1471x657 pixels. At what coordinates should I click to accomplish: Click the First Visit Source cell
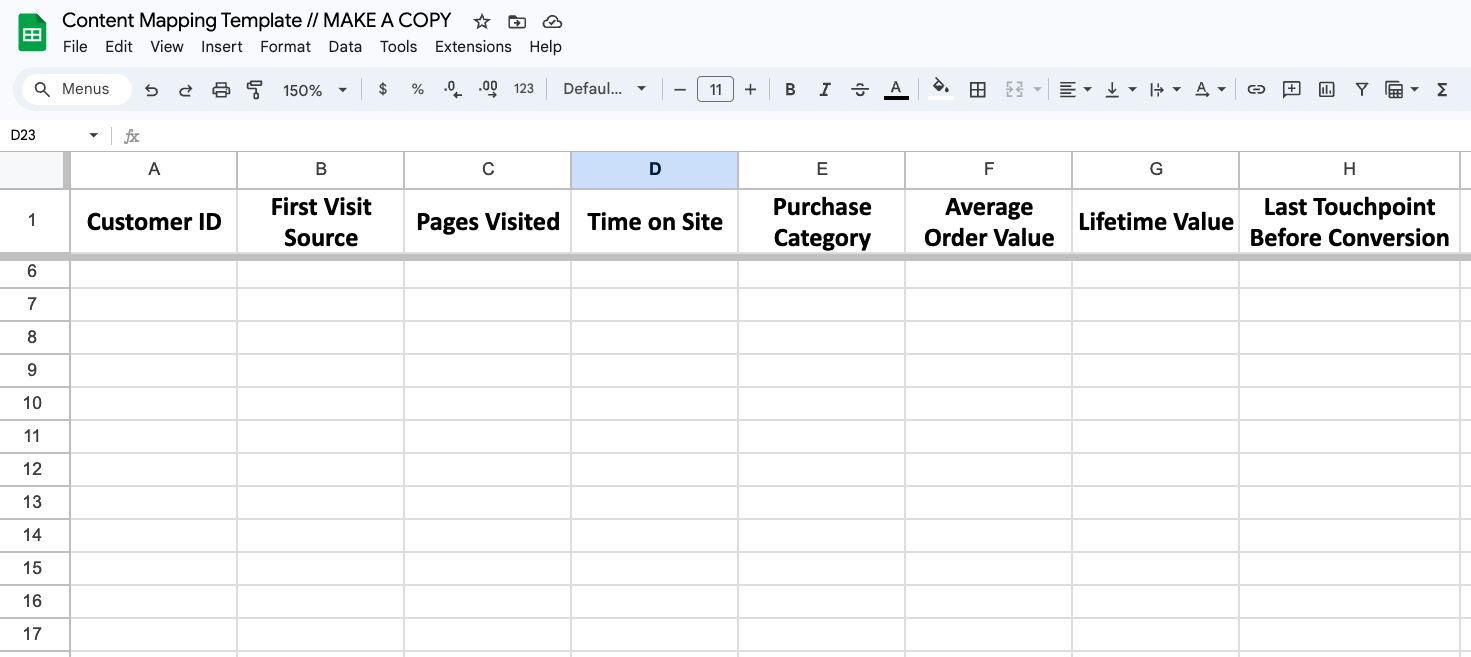tap(321, 222)
